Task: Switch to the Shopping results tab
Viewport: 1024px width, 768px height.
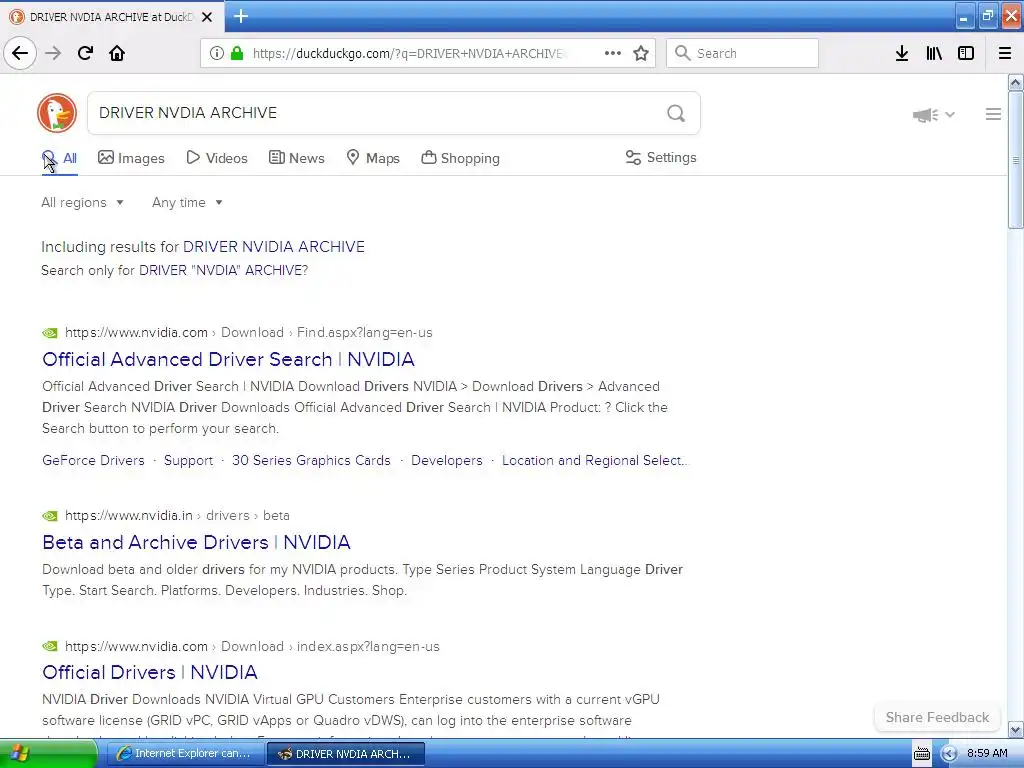Action: [x=460, y=158]
